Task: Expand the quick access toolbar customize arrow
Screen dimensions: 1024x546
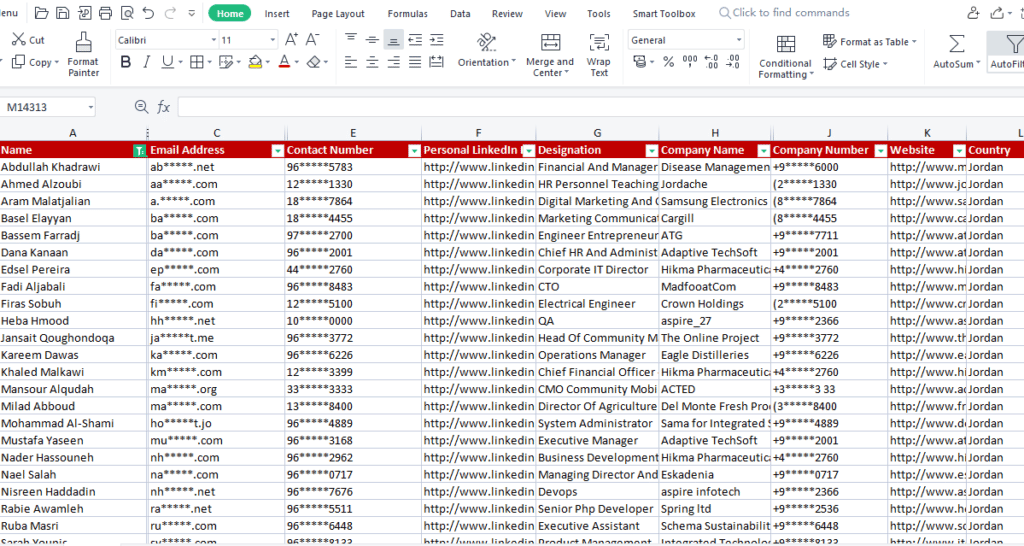Action: [191, 13]
